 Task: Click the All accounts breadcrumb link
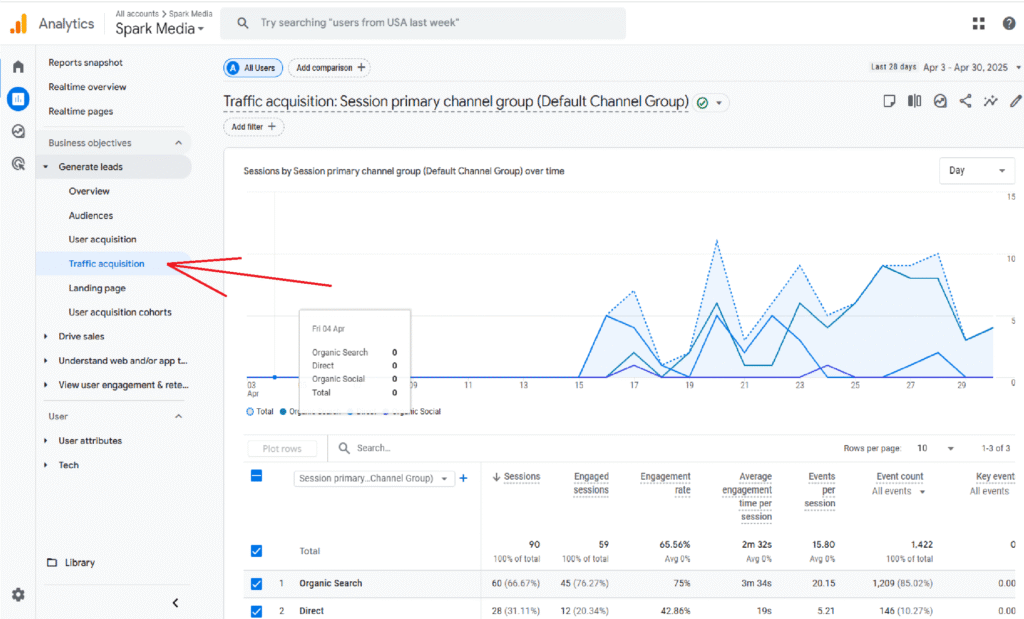(x=137, y=14)
